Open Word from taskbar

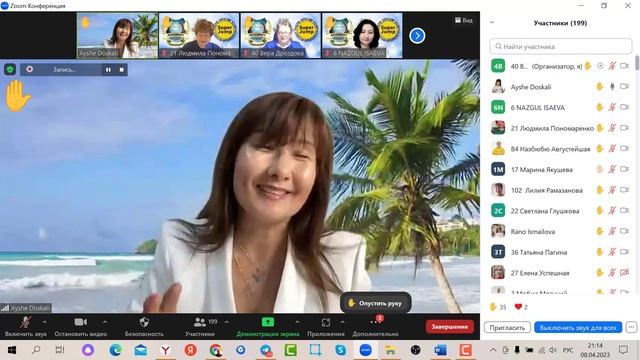click(x=440, y=350)
